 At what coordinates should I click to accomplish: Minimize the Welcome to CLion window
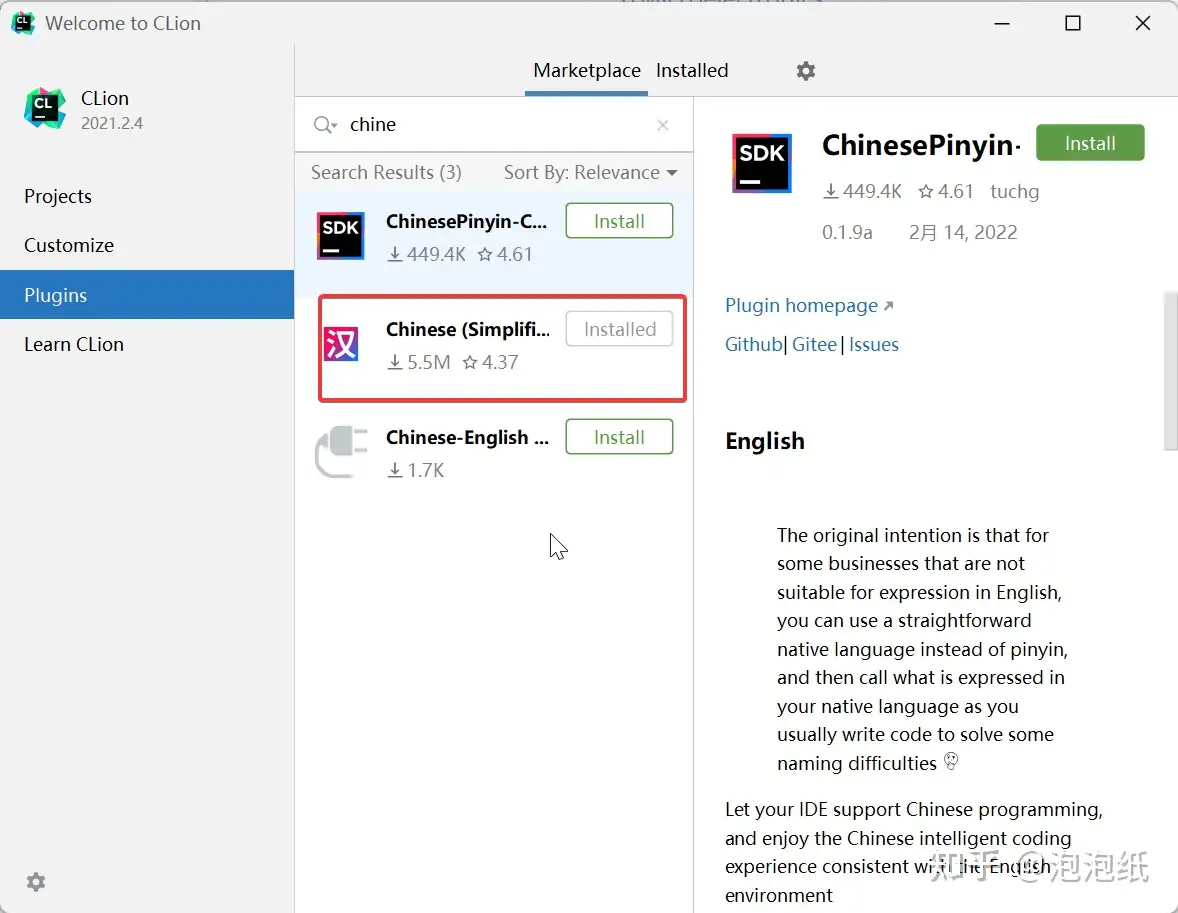coord(1001,23)
